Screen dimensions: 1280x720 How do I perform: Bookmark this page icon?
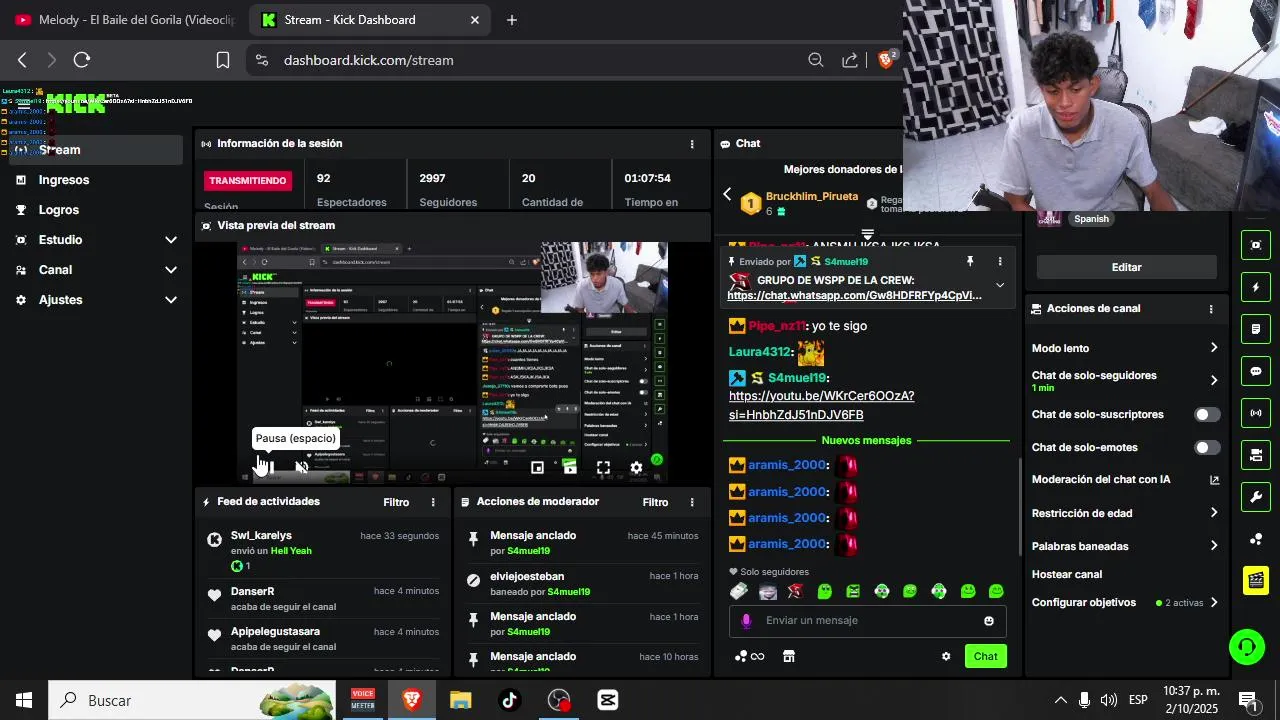(223, 60)
